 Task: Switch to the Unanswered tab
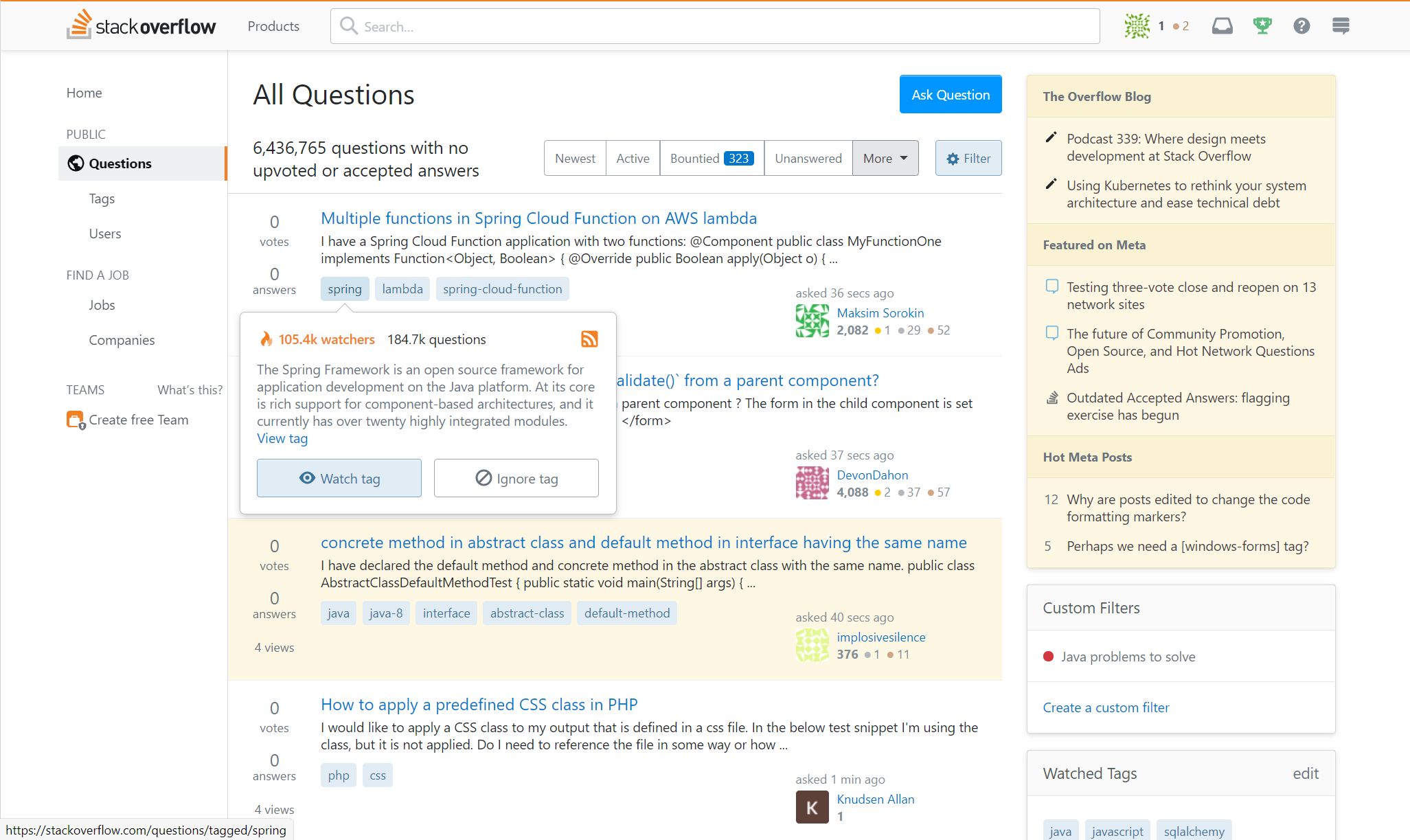pos(808,158)
